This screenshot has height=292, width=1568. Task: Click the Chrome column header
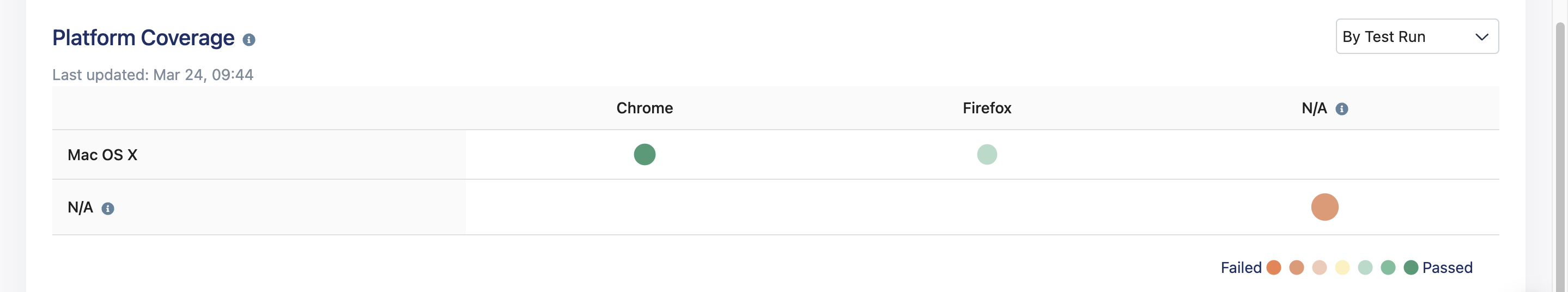tap(644, 108)
